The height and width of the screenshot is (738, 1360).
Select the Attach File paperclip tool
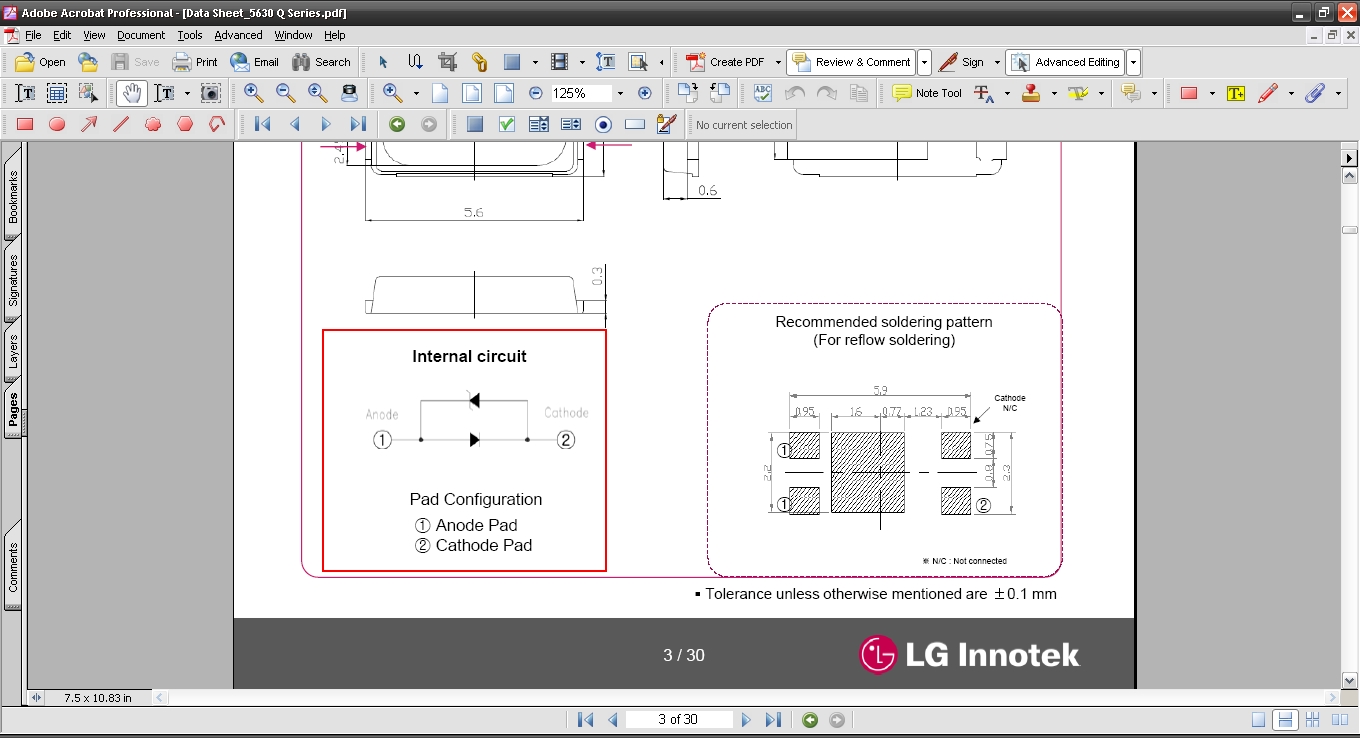pos(1315,93)
